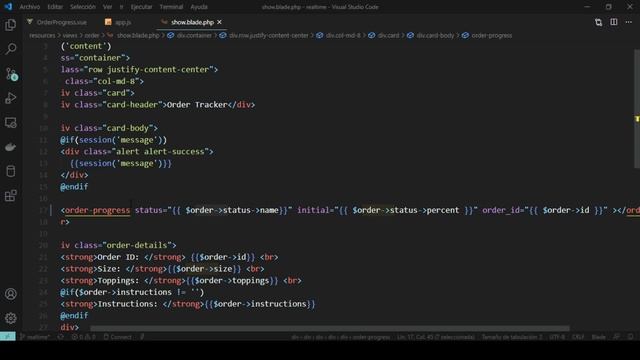640x360 pixels.
Task: Click the 'Order Tracker' text on line 8
Action: click(197, 105)
